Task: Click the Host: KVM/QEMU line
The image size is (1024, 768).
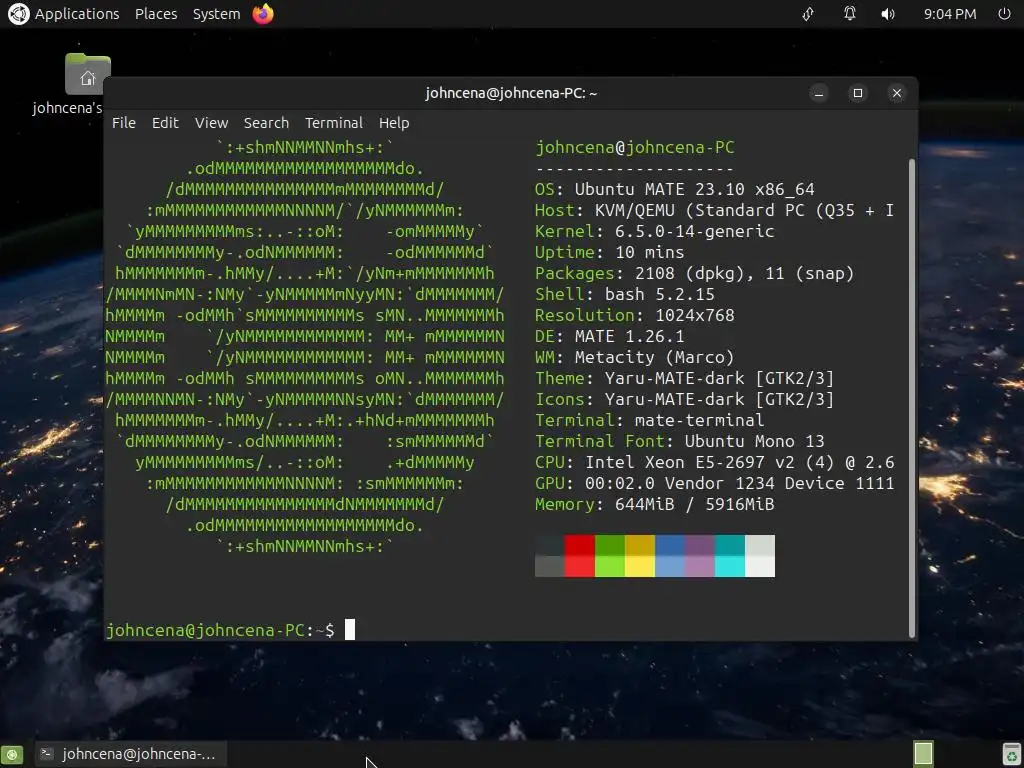Action: click(714, 210)
